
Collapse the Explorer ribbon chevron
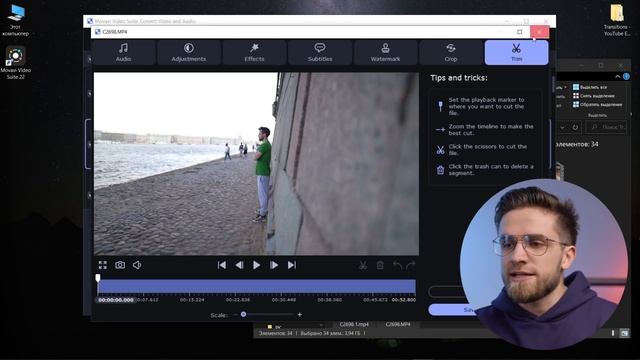[618, 77]
